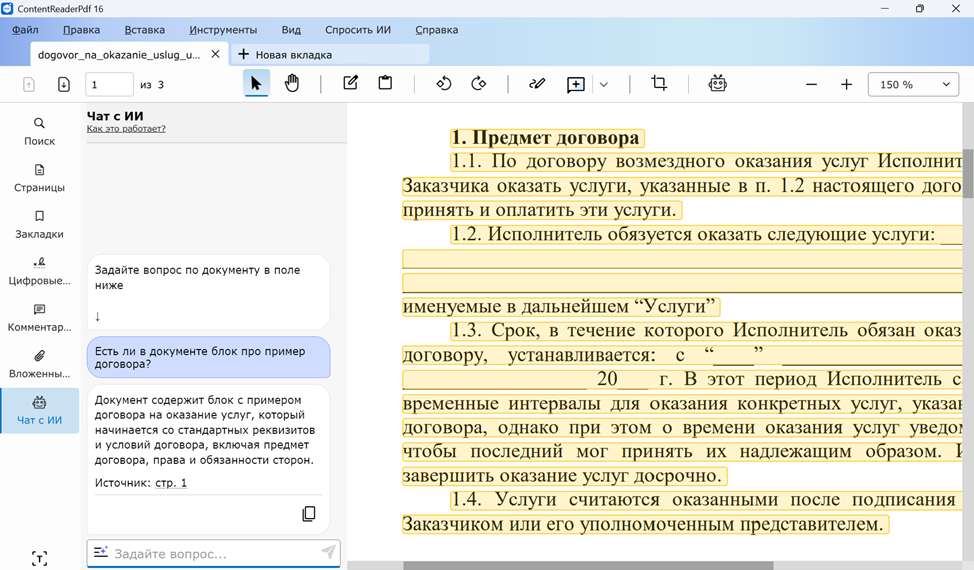Rotate page counterclockwise
This screenshot has height=570, width=974.
(x=444, y=84)
